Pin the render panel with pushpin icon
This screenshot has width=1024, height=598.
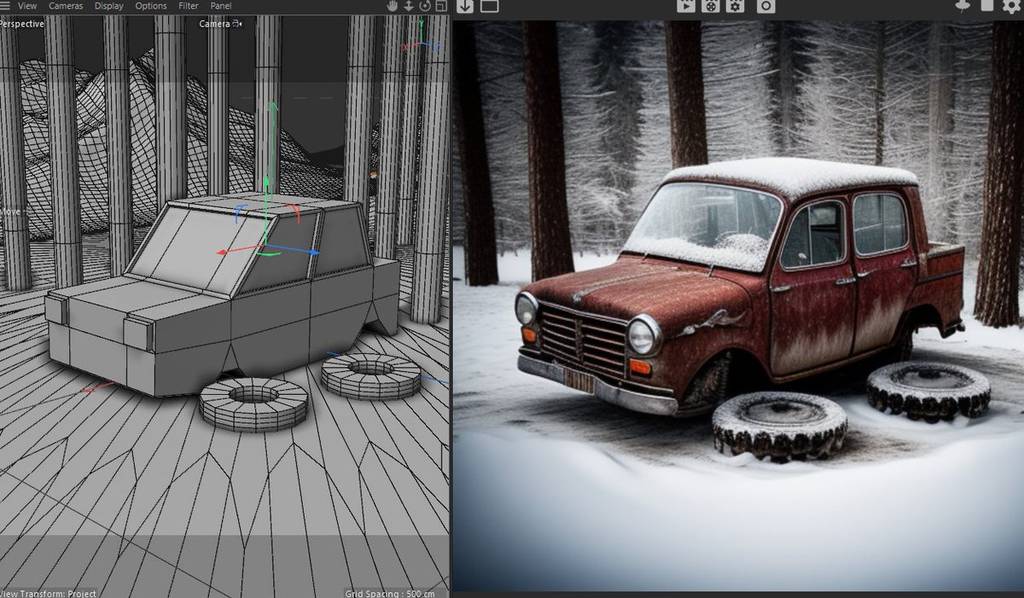tap(963, 5)
